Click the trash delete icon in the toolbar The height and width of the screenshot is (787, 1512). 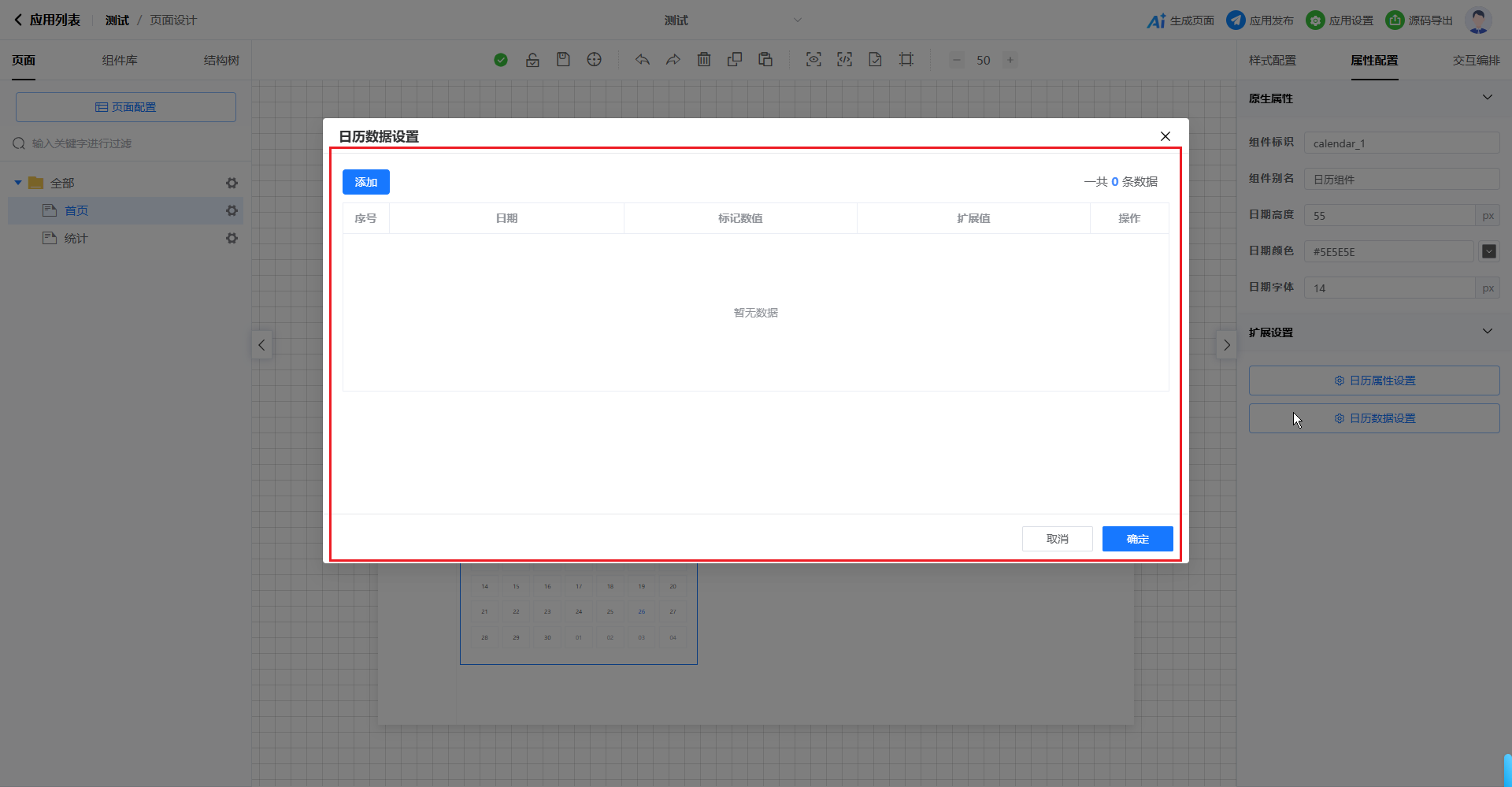[704, 60]
